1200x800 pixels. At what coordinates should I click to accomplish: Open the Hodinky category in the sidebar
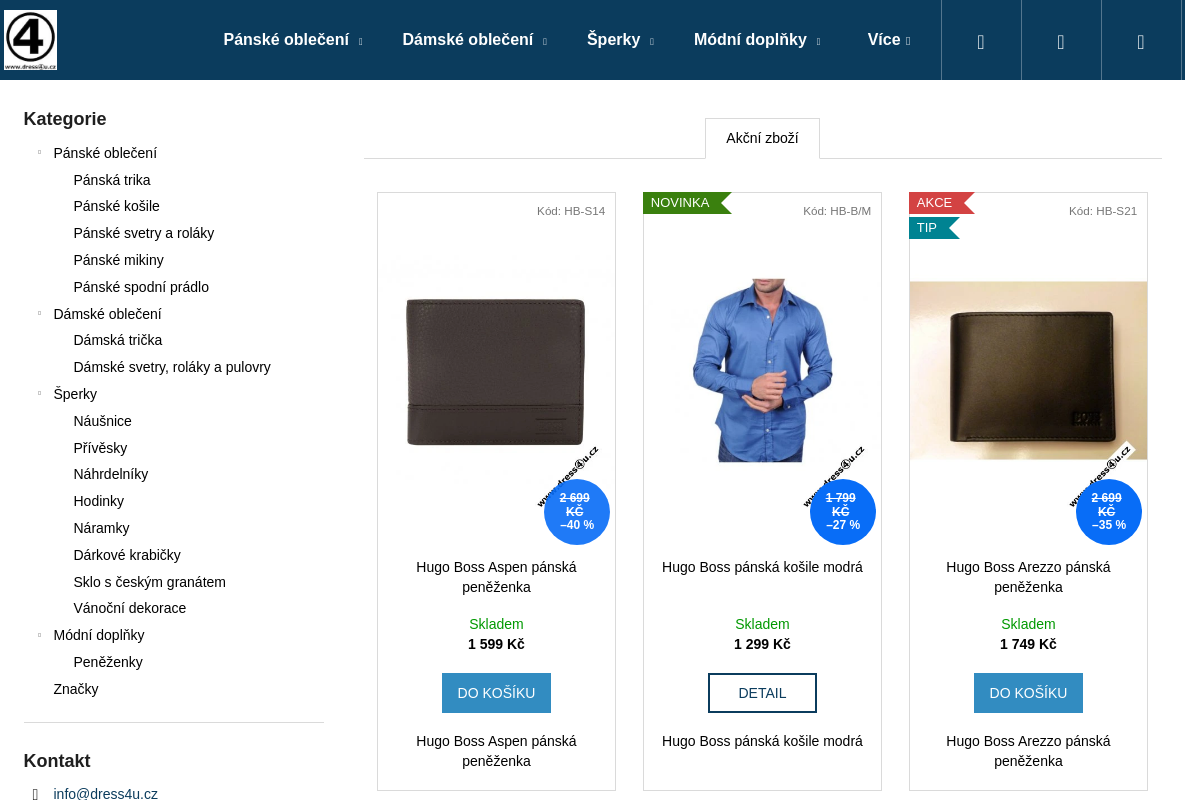tap(98, 501)
